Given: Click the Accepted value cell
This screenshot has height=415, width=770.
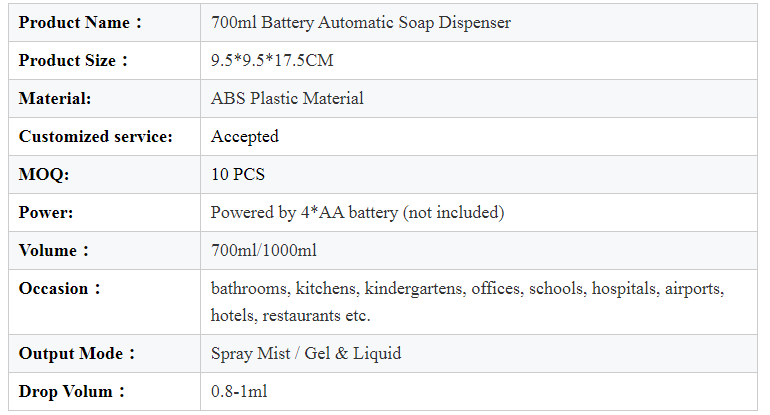Looking at the screenshot, I should point(479,137).
